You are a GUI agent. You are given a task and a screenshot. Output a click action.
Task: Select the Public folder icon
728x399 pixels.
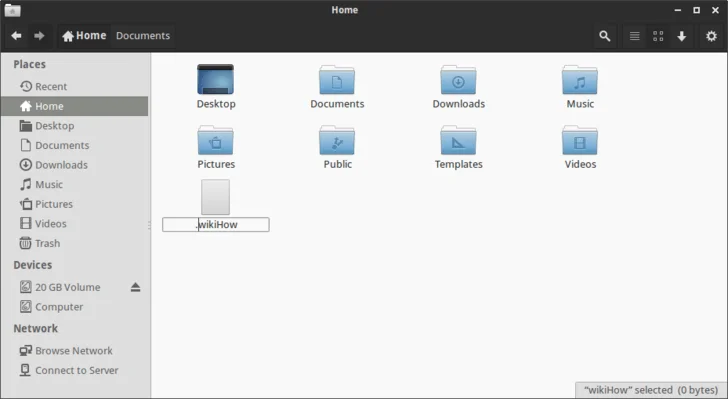(337, 140)
